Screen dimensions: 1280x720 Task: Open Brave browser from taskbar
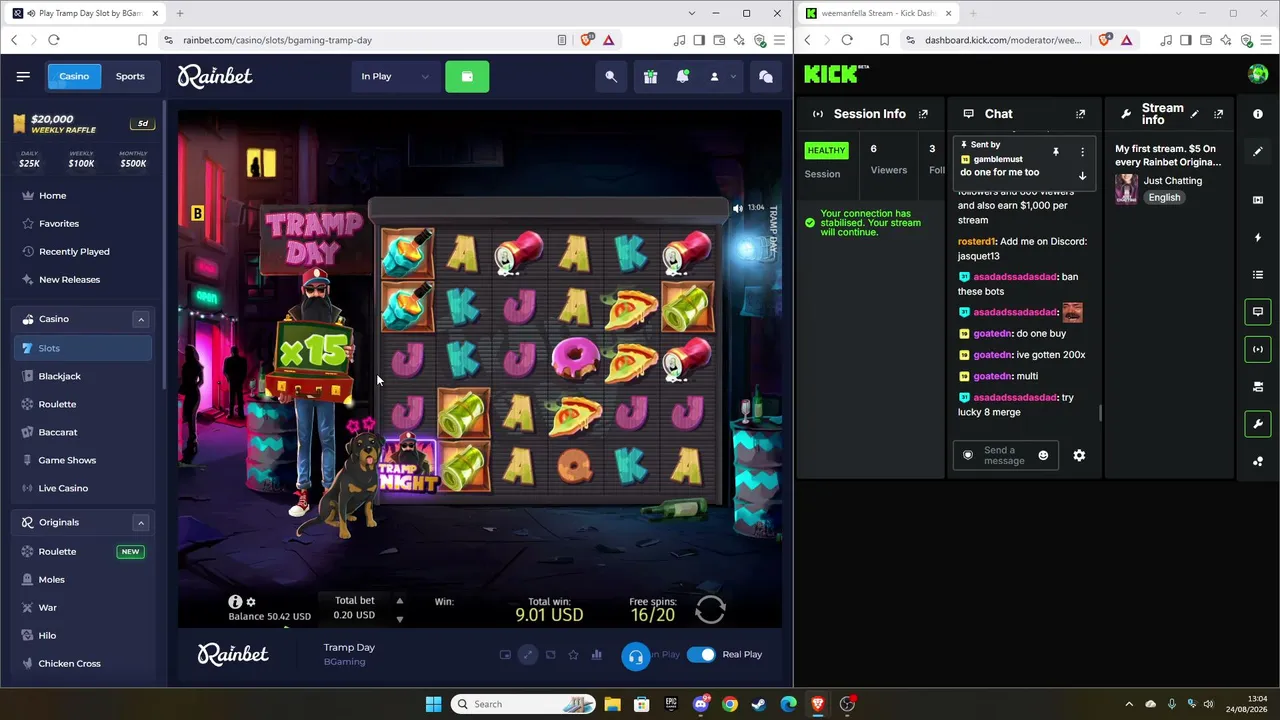[x=817, y=704]
